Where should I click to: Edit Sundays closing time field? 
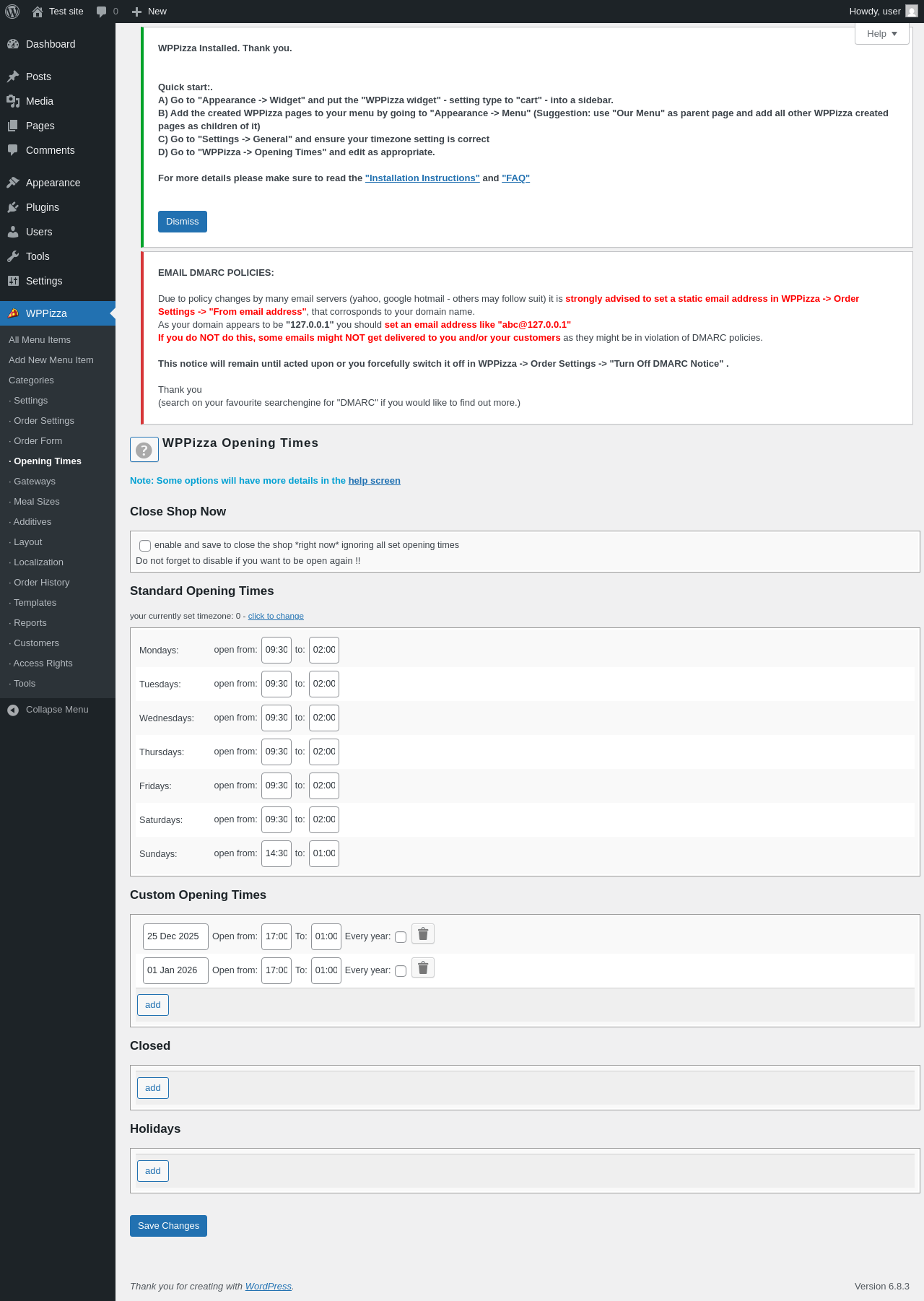click(324, 853)
